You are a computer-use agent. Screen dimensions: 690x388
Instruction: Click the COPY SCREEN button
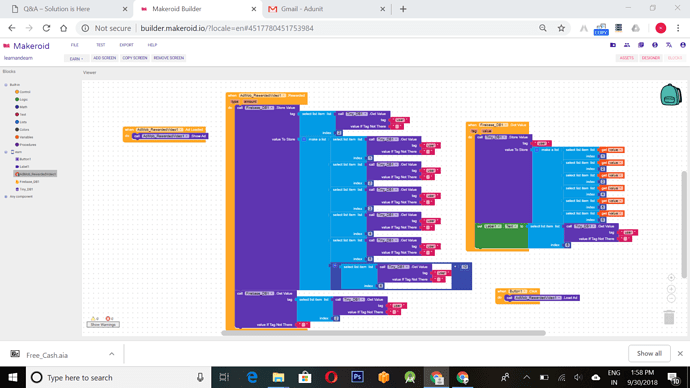click(135, 58)
